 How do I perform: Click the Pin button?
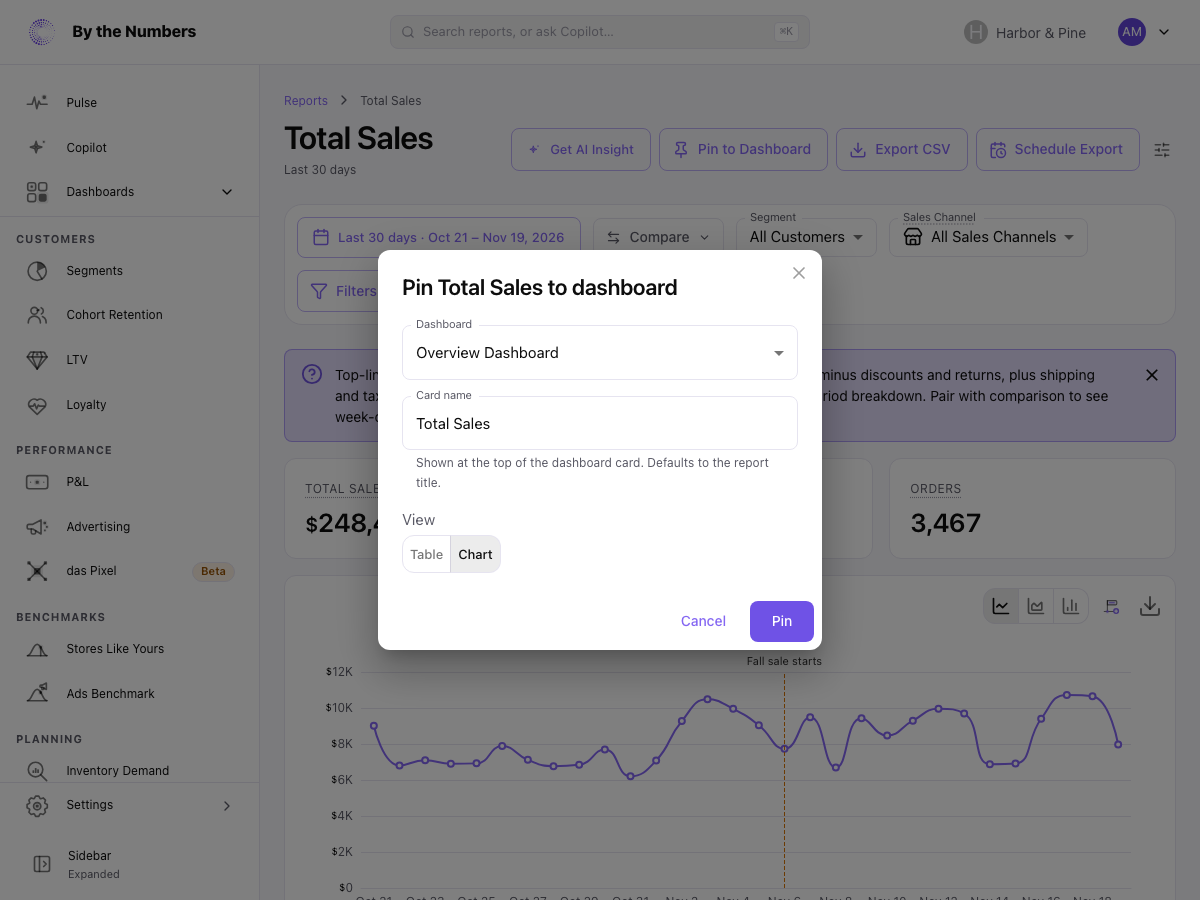click(782, 621)
